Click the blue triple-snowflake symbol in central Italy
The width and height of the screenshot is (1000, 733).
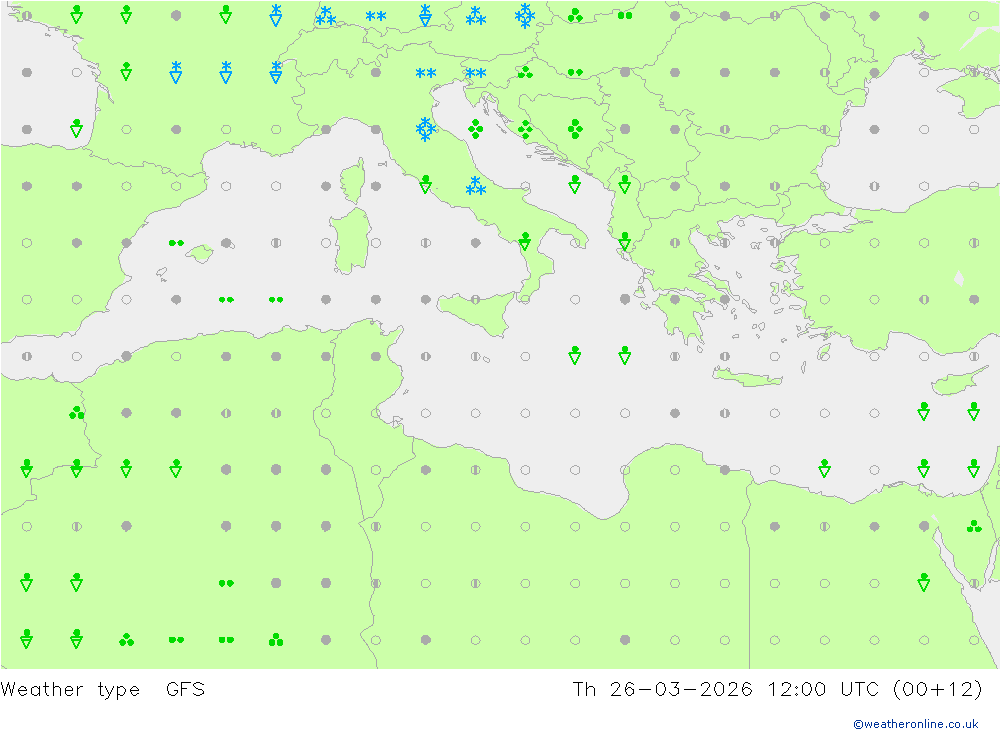pos(475,186)
